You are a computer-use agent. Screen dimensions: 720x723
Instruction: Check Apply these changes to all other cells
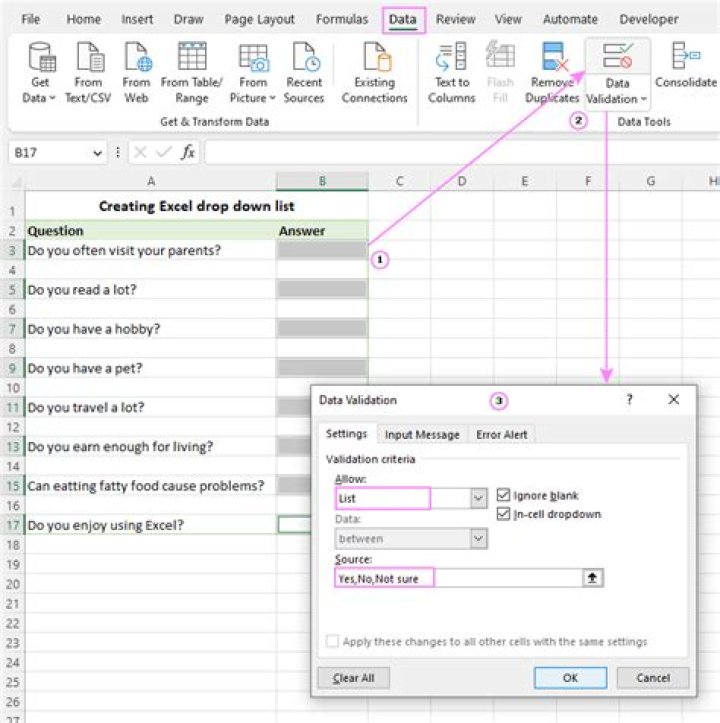(x=332, y=642)
